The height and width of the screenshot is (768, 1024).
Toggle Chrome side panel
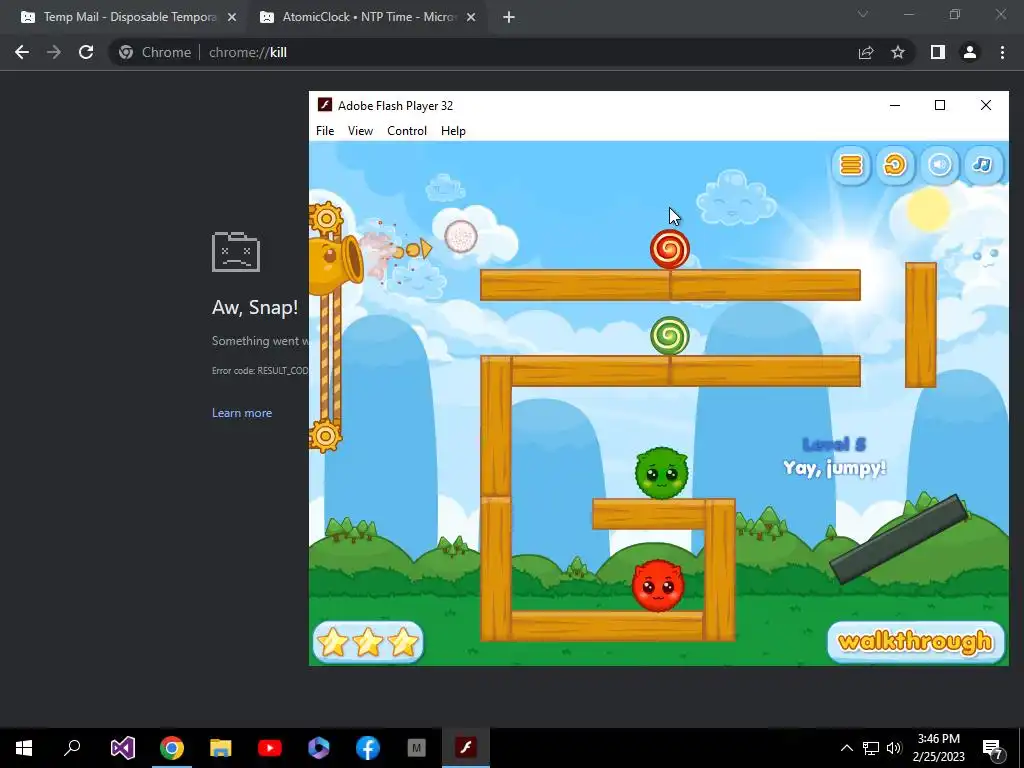(x=938, y=52)
